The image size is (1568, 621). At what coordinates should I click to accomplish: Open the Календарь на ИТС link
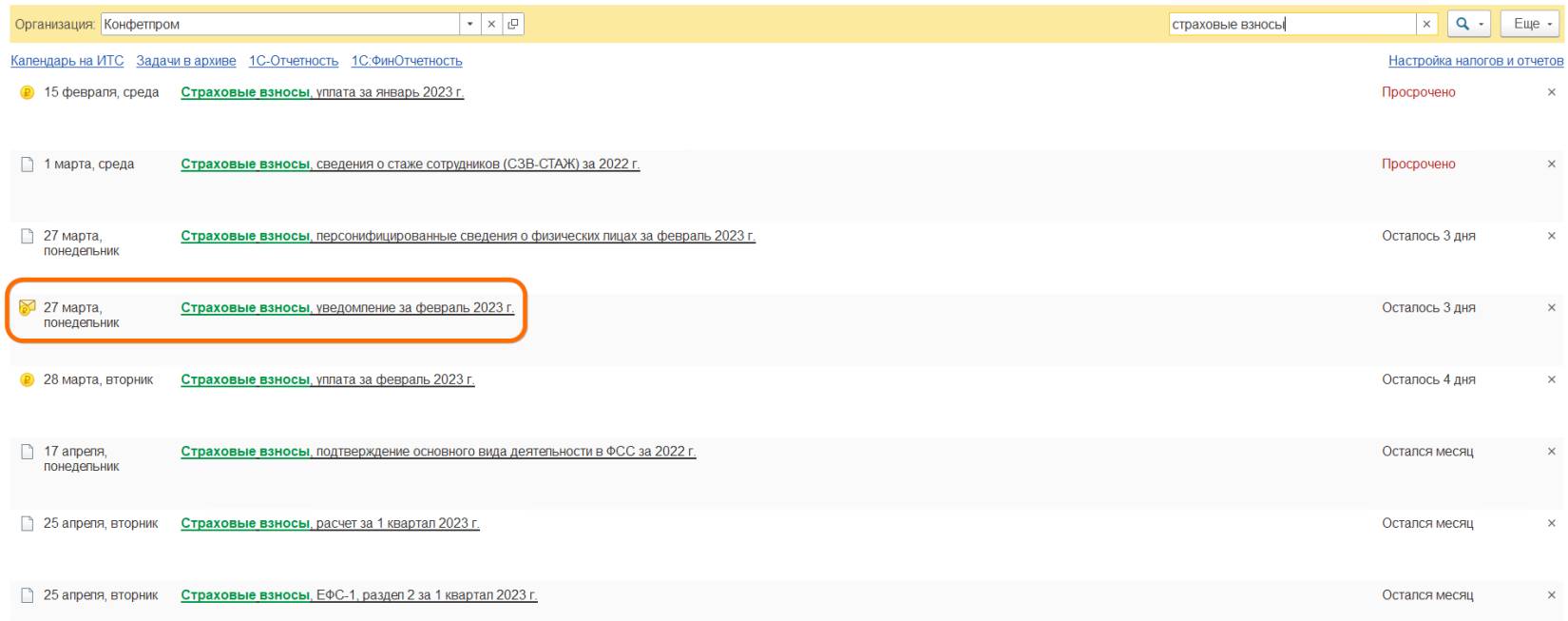[67, 61]
